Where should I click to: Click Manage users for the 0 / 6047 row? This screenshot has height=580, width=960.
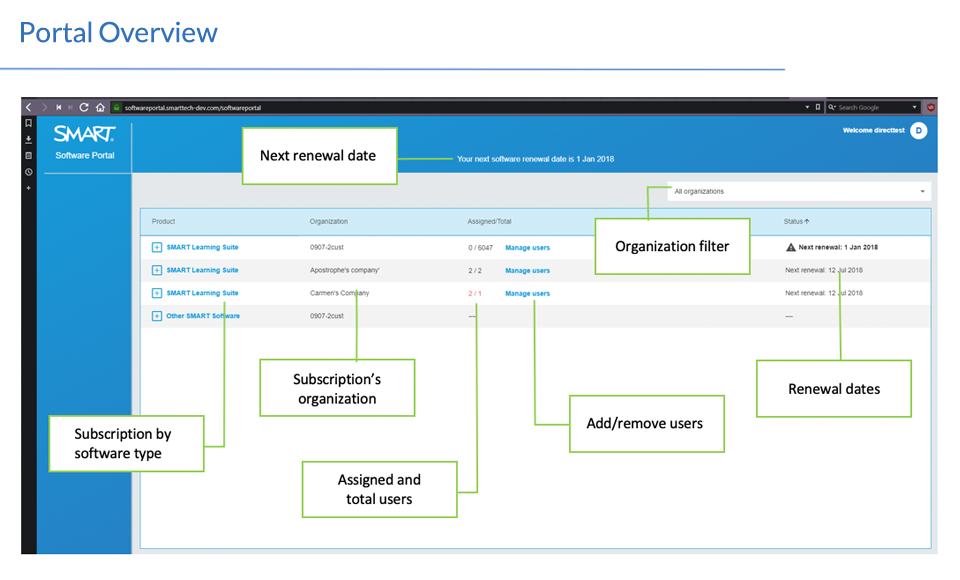point(528,248)
